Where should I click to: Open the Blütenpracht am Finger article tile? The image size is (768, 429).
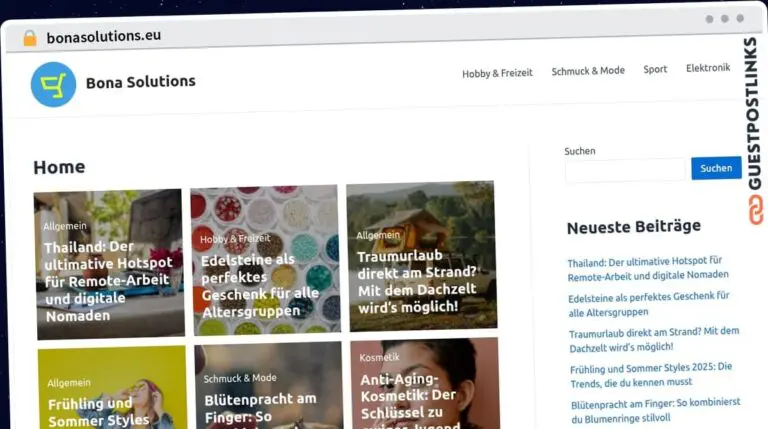point(268,386)
